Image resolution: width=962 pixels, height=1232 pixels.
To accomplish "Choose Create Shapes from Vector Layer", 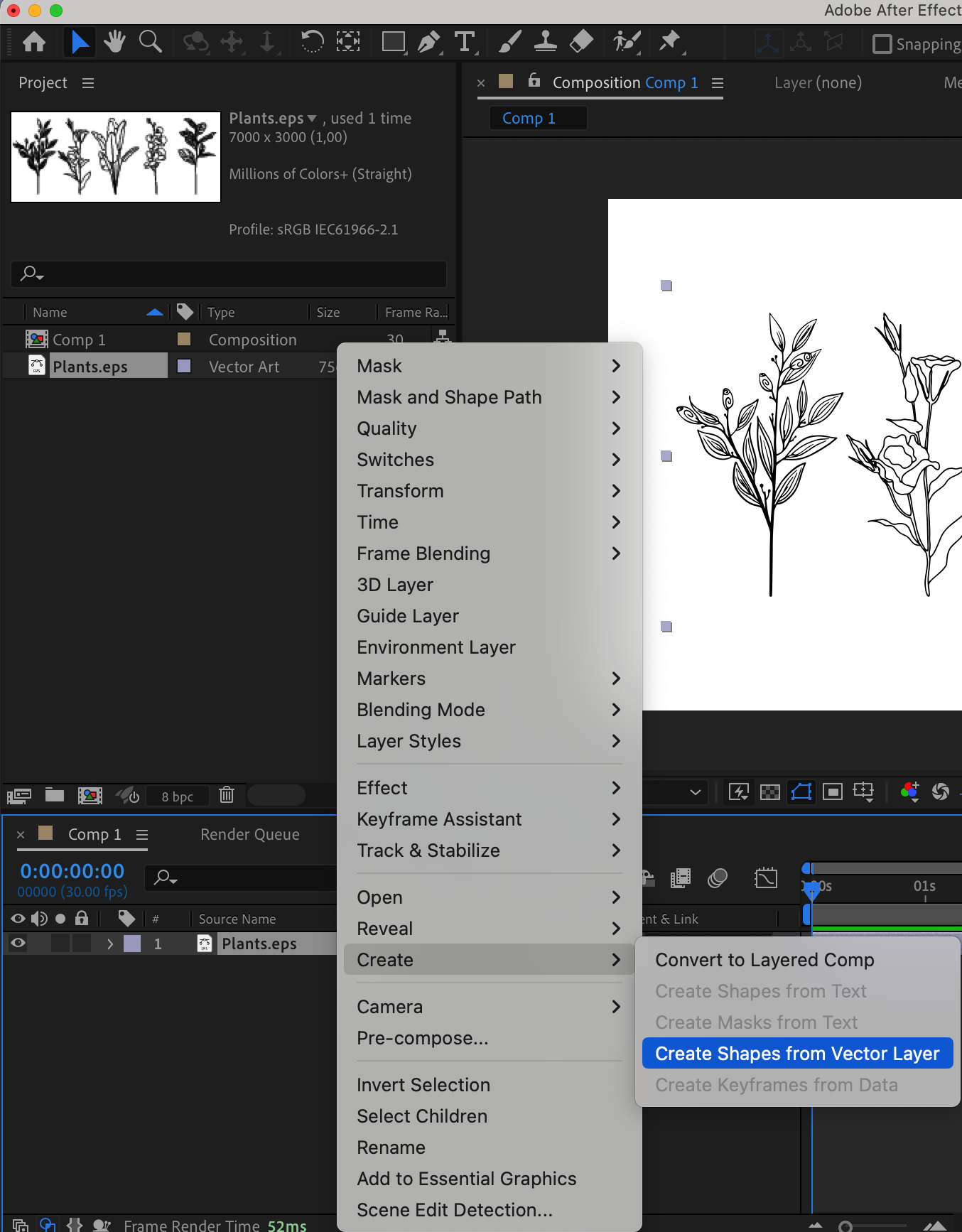I will coord(797,1053).
